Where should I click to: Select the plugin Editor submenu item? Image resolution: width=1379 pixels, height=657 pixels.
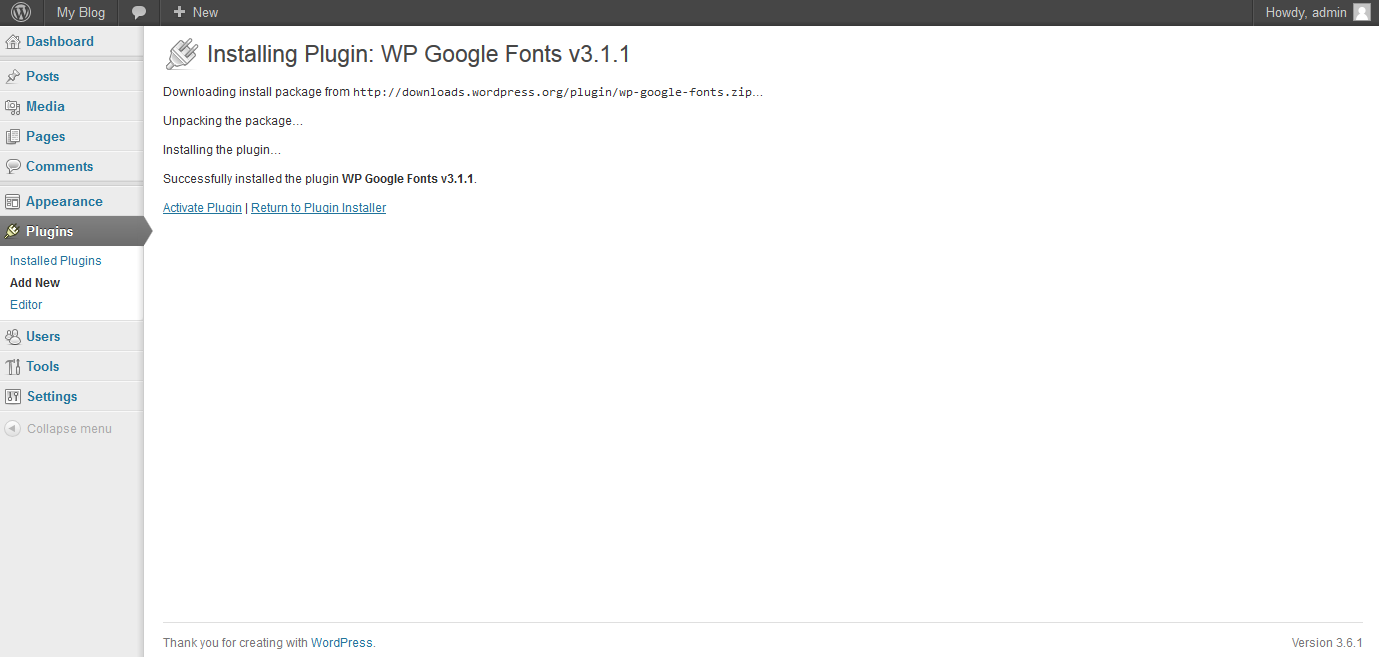pyautogui.click(x=26, y=305)
